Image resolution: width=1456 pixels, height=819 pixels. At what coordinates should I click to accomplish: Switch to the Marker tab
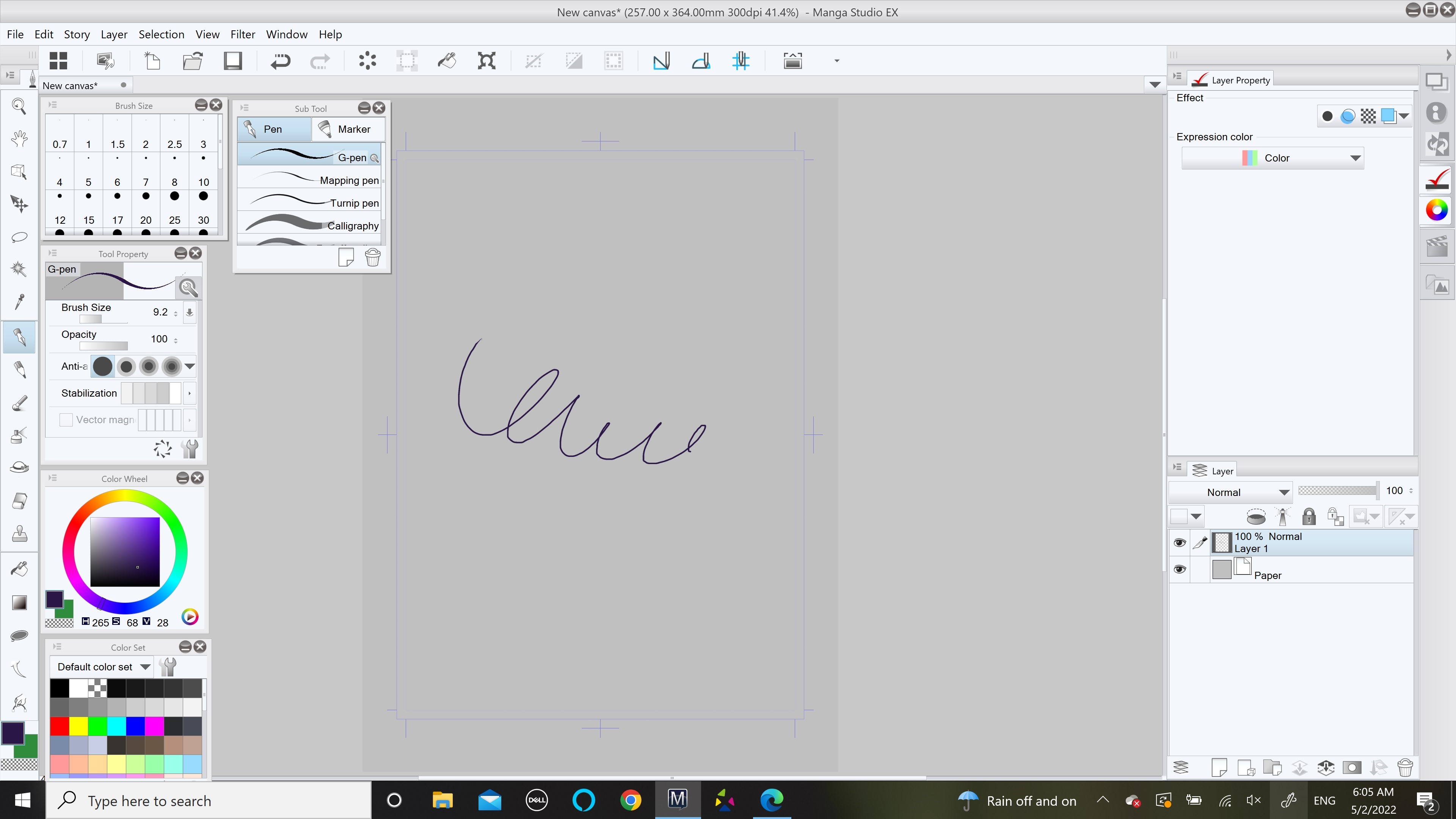(347, 129)
